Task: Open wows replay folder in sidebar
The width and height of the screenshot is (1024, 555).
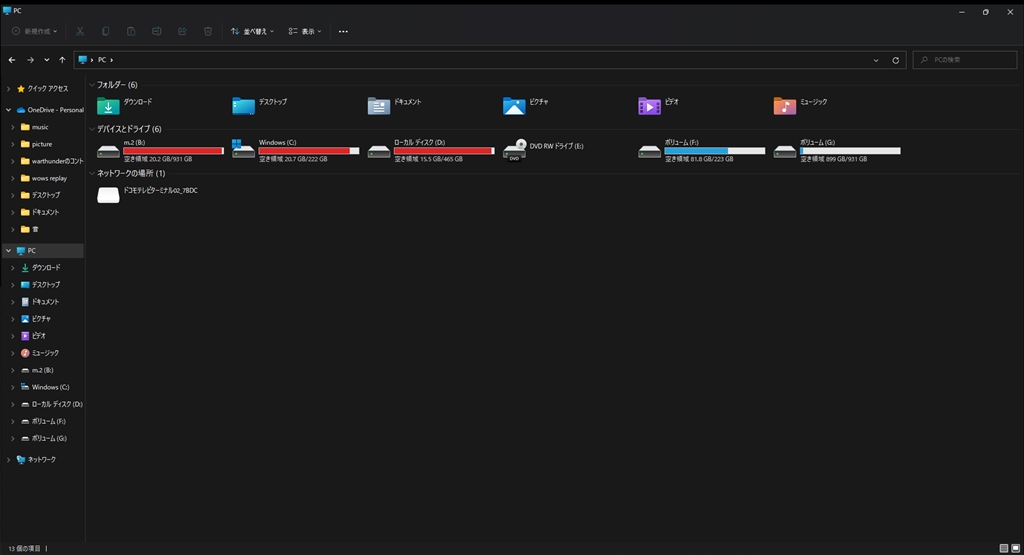Action: point(44,178)
